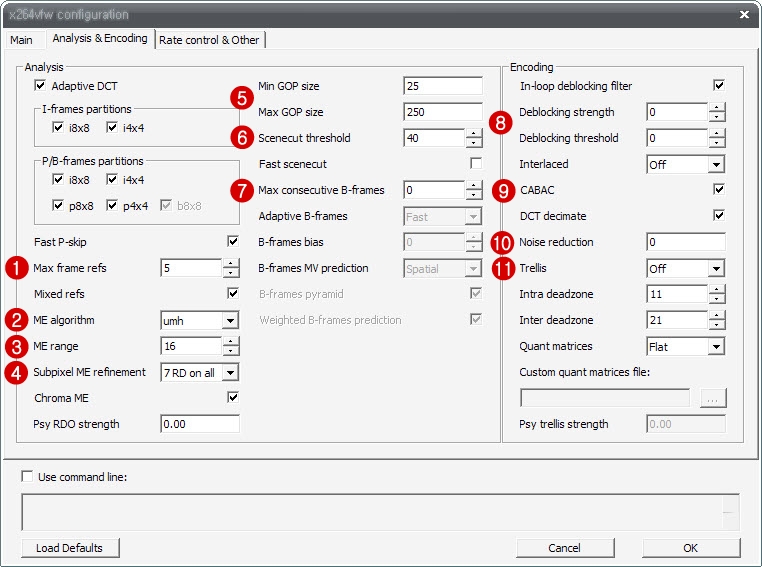The width and height of the screenshot is (762, 567).
Task: Open the Quant matrices dropdown
Action: pyautogui.click(x=716, y=347)
